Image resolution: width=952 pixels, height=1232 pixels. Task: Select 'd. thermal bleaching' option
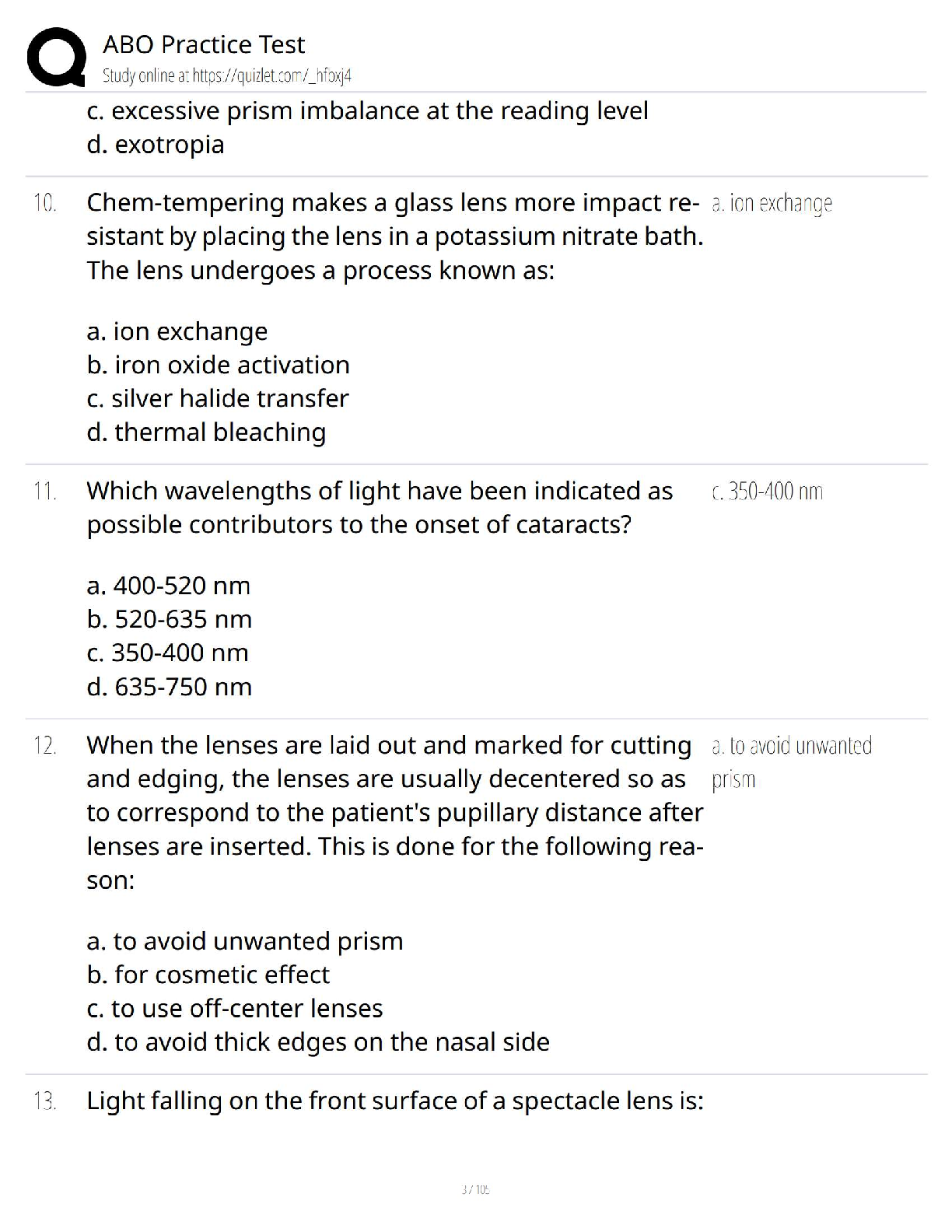(206, 432)
